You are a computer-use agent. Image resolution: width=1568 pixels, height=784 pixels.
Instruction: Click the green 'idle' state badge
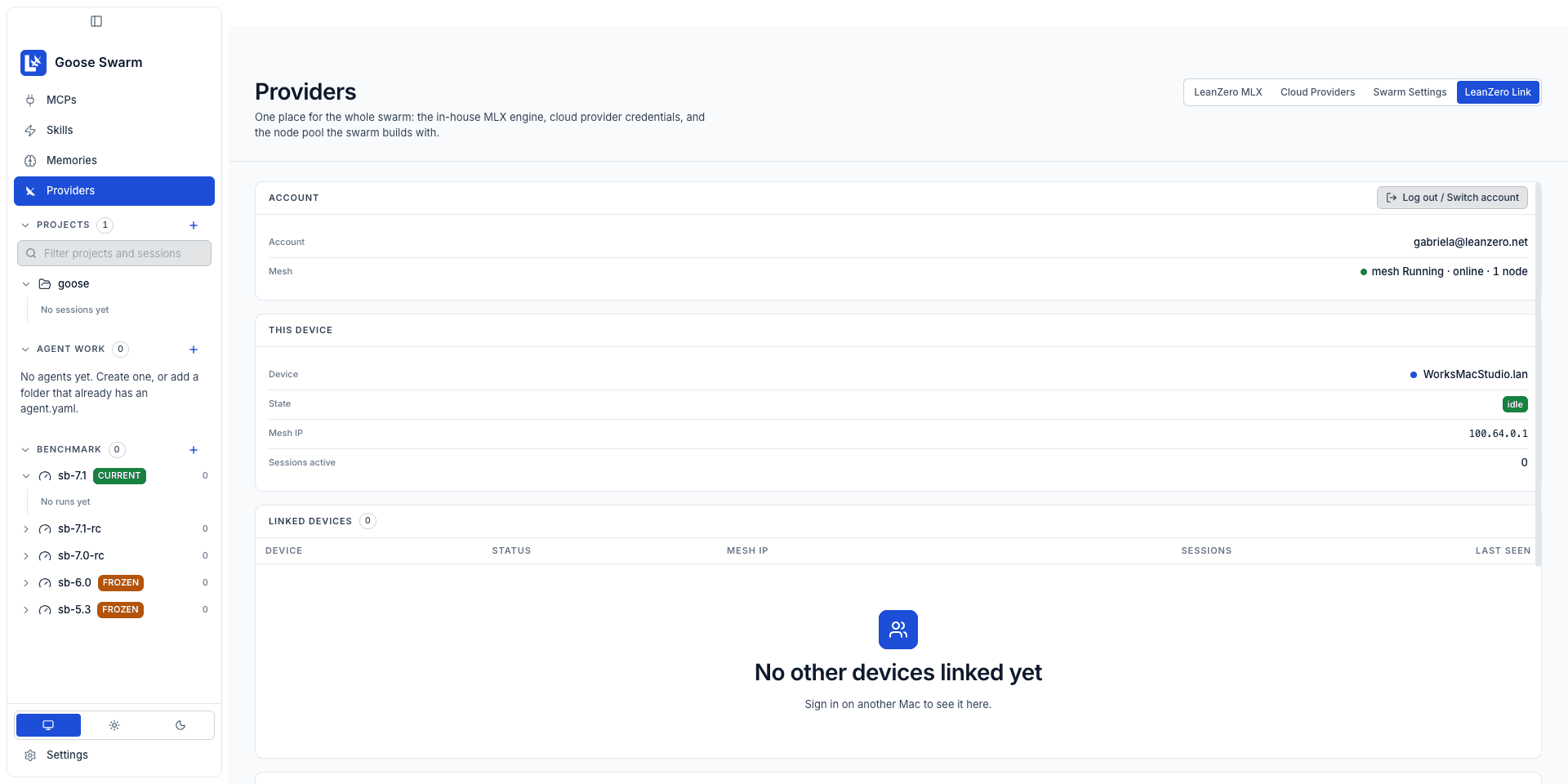pyautogui.click(x=1515, y=404)
